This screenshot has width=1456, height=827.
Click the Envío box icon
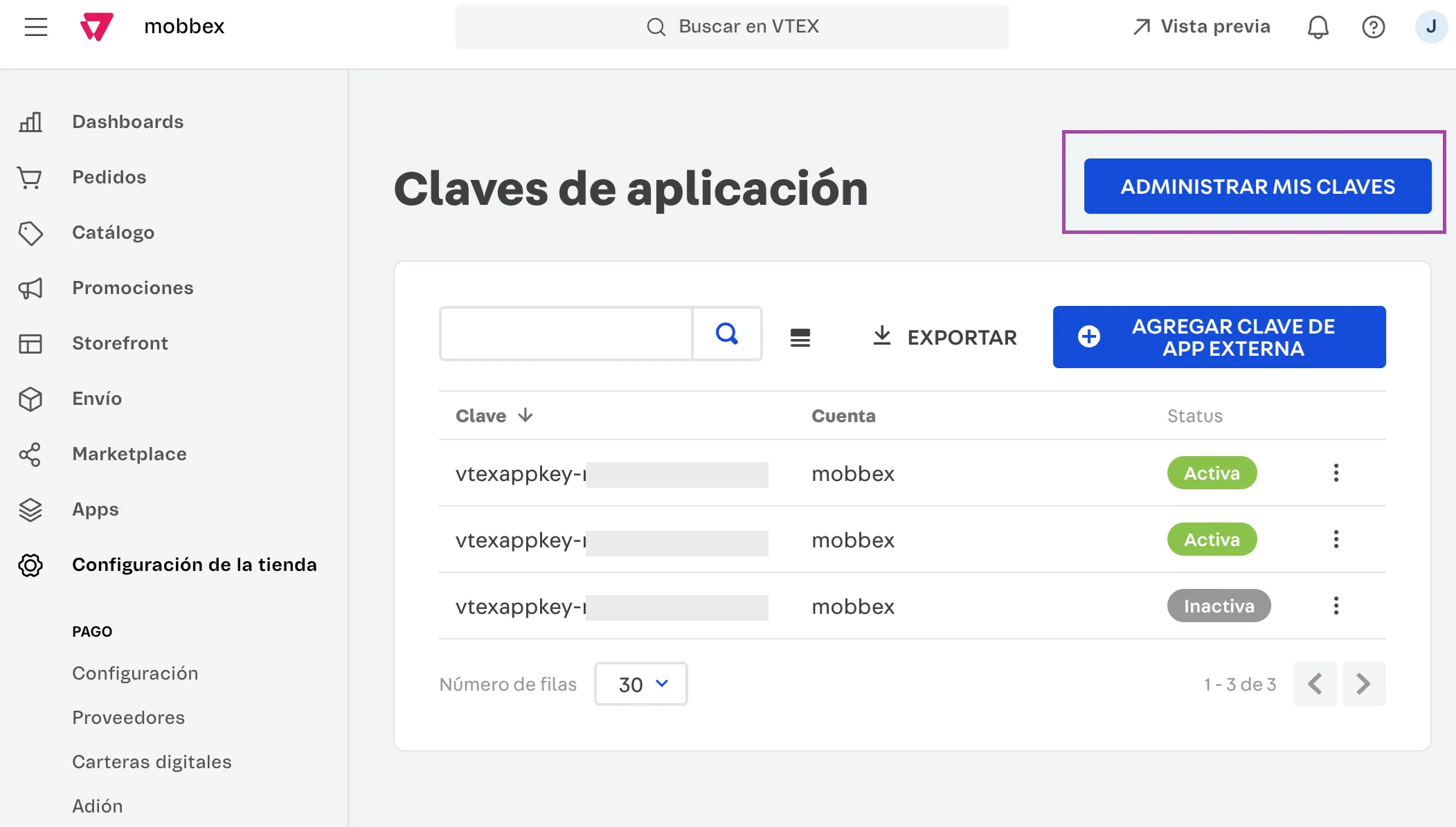pos(30,399)
